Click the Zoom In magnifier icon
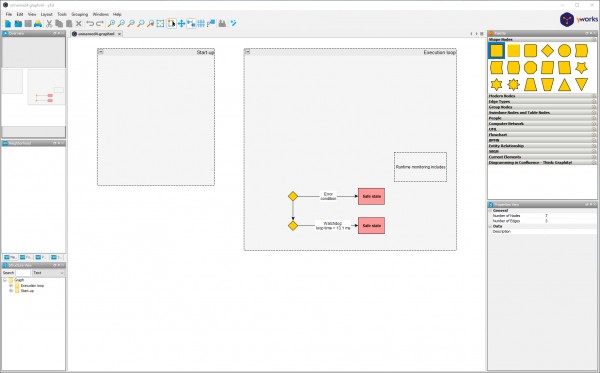The width and height of the screenshot is (600, 373). pos(111,24)
